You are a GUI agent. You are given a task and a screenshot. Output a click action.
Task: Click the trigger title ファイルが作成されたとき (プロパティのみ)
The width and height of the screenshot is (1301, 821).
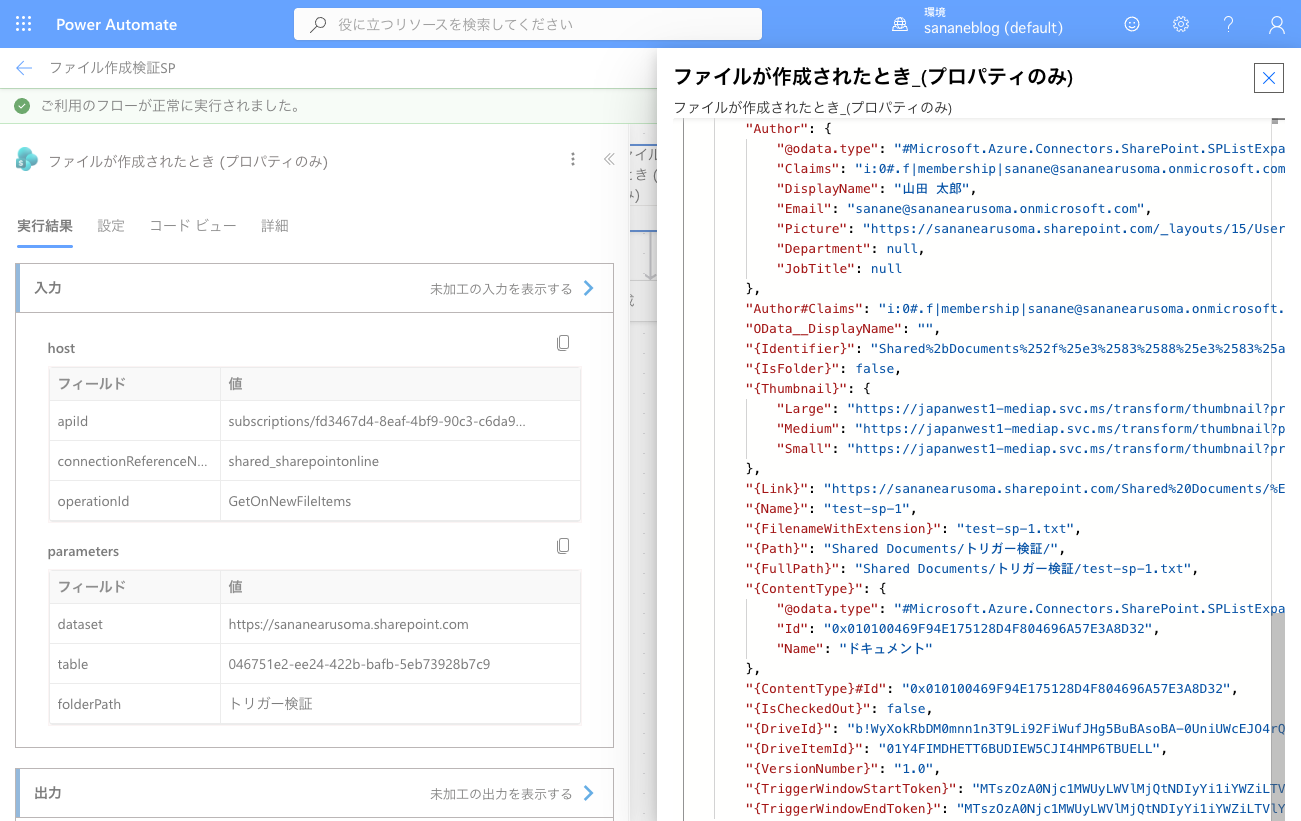[x=188, y=160]
